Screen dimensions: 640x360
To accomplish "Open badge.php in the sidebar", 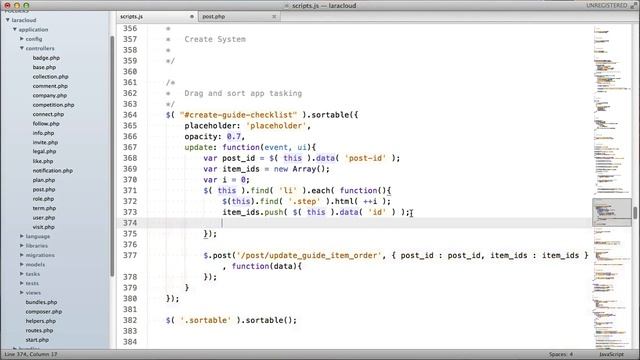I will [46, 58].
